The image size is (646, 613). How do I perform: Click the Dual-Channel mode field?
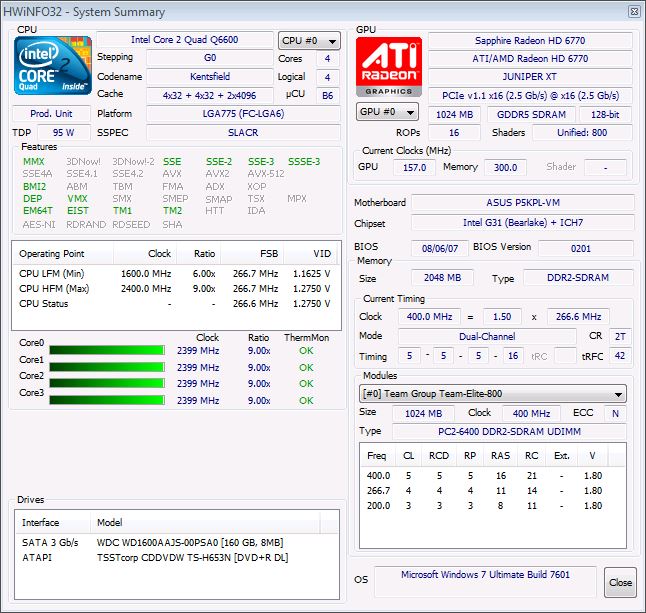487,337
